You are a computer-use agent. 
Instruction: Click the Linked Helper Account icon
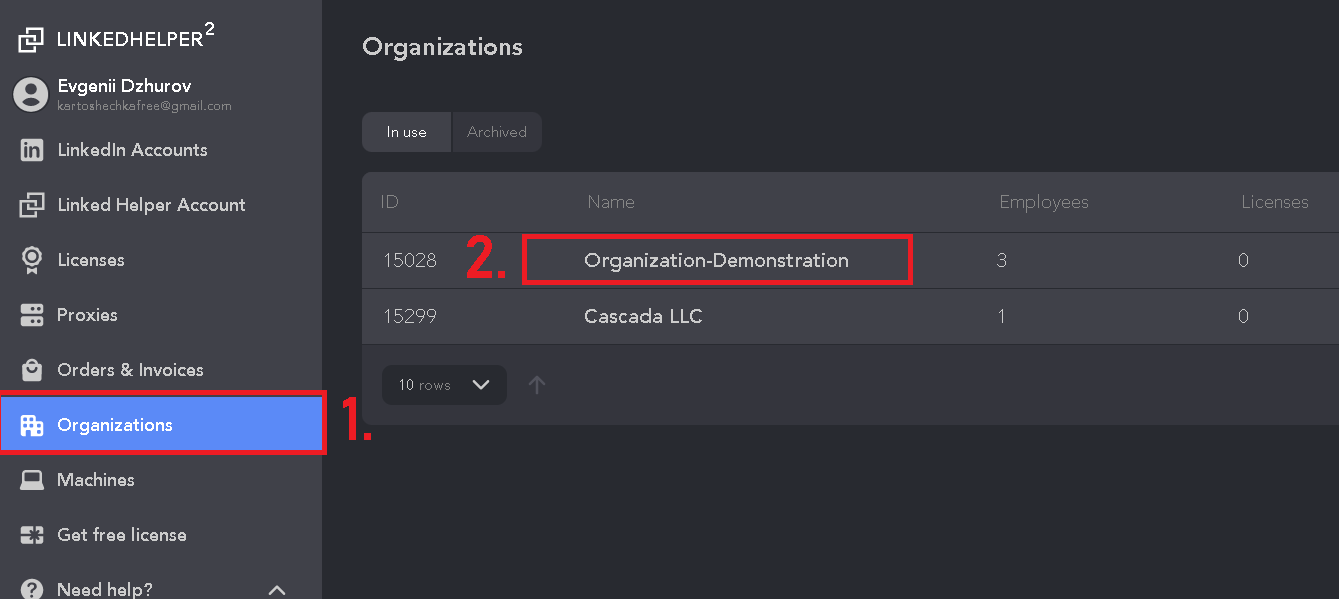pos(32,205)
